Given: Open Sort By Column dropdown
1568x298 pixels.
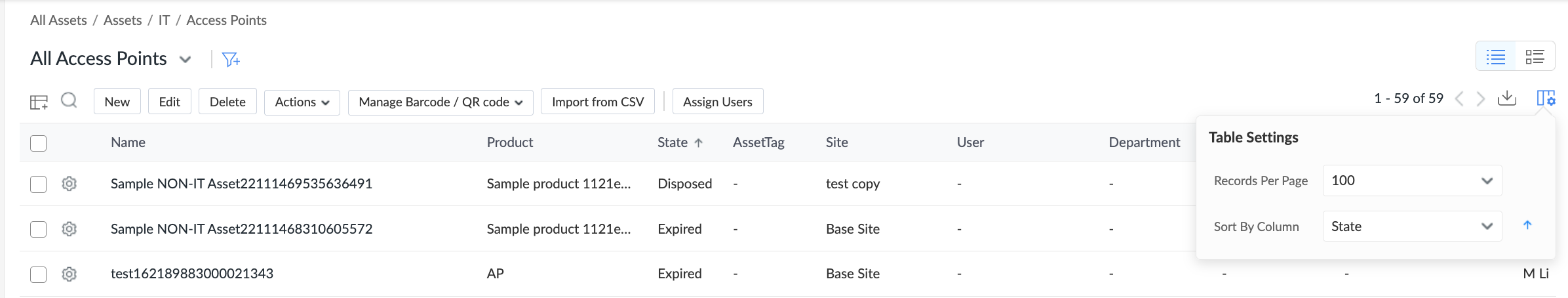Looking at the screenshot, I should click(x=1412, y=226).
